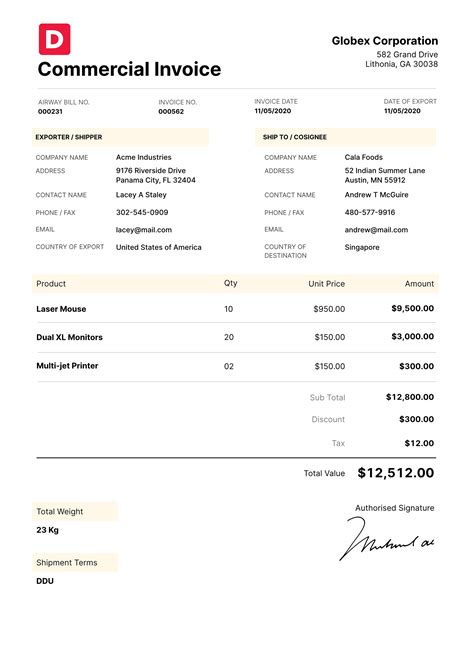
Task: Click the Exporter / Shipper section header
Action: [120, 137]
